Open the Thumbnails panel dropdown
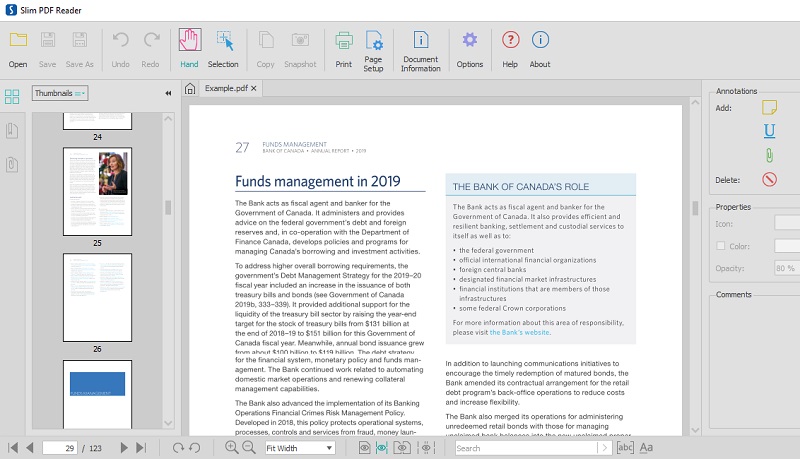This screenshot has width=800, height=459. [60, 93]
